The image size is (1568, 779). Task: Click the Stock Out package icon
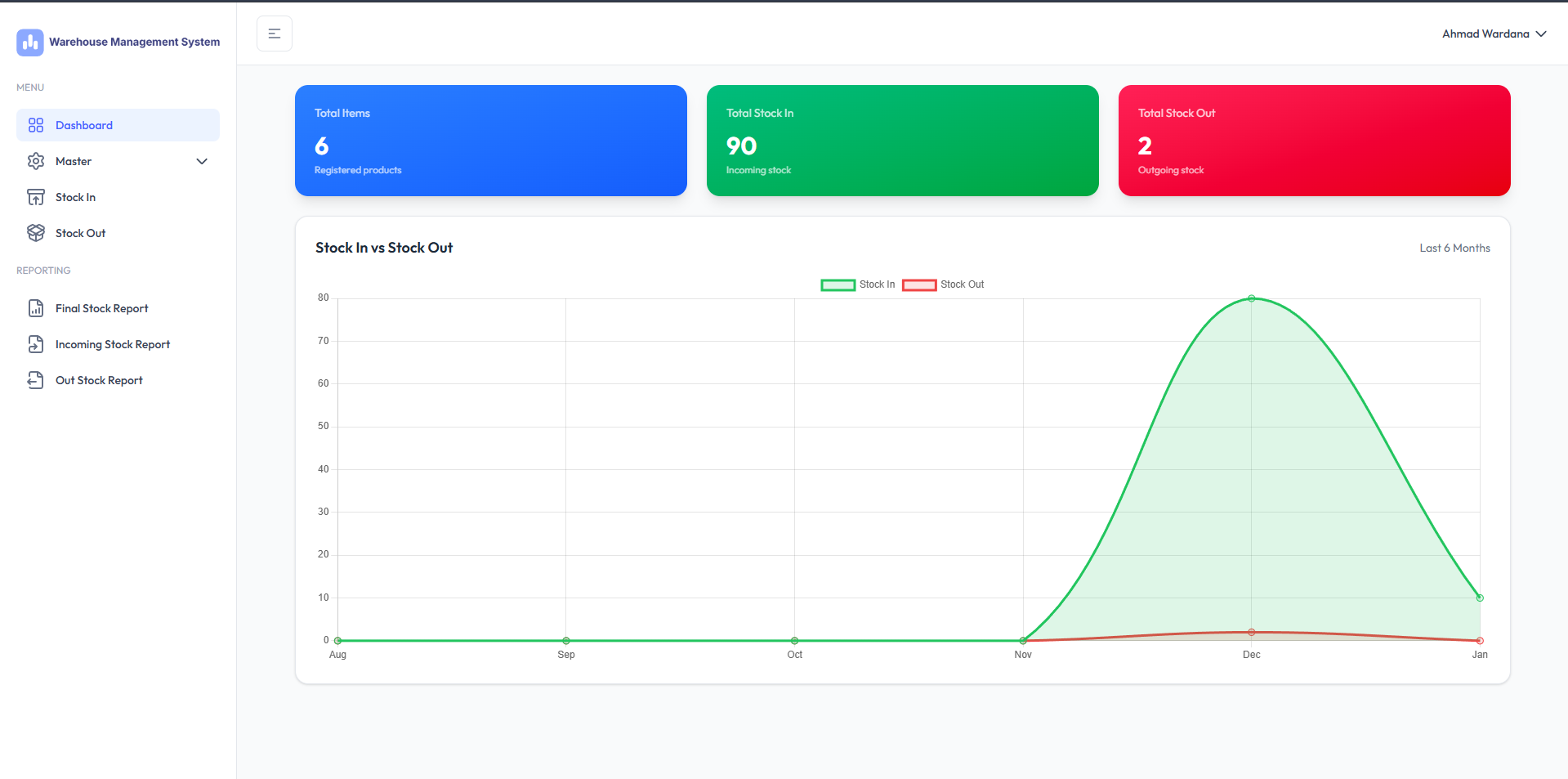[x=36, y=233]
